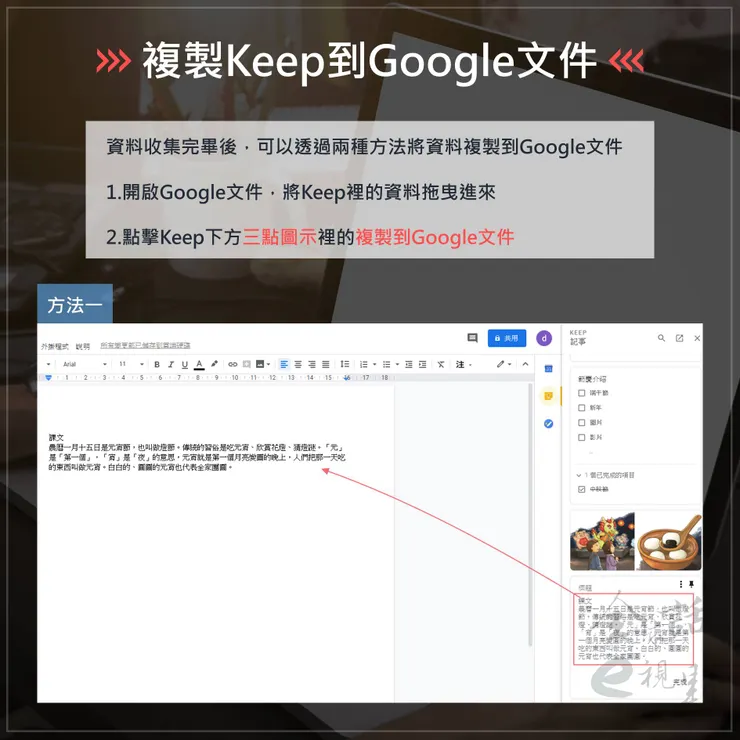This screenshot has width=740, height=740.
Task: Click the saved-to-Drive status link
Action: pyautogui.click(x=145, y=345)
